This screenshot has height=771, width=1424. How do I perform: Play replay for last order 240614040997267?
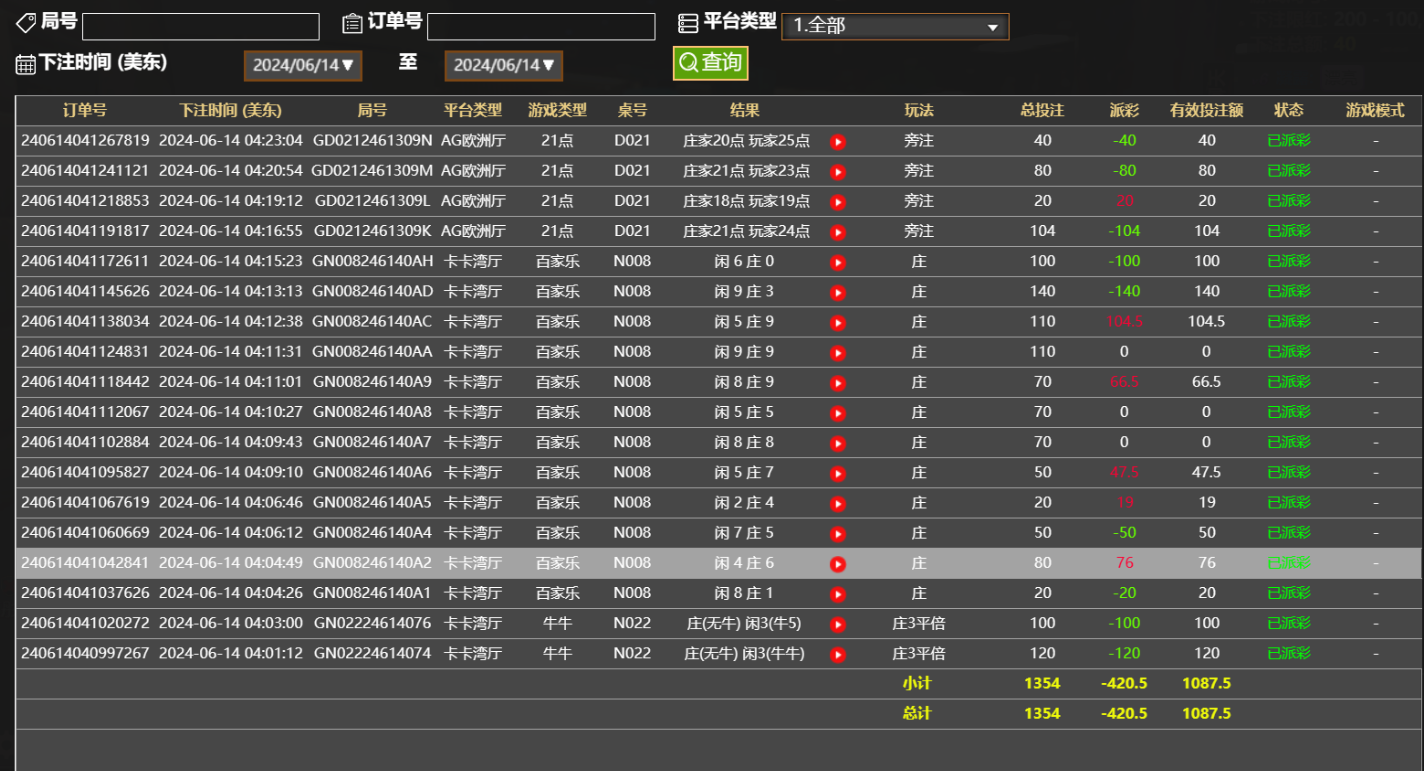point(838,655)
